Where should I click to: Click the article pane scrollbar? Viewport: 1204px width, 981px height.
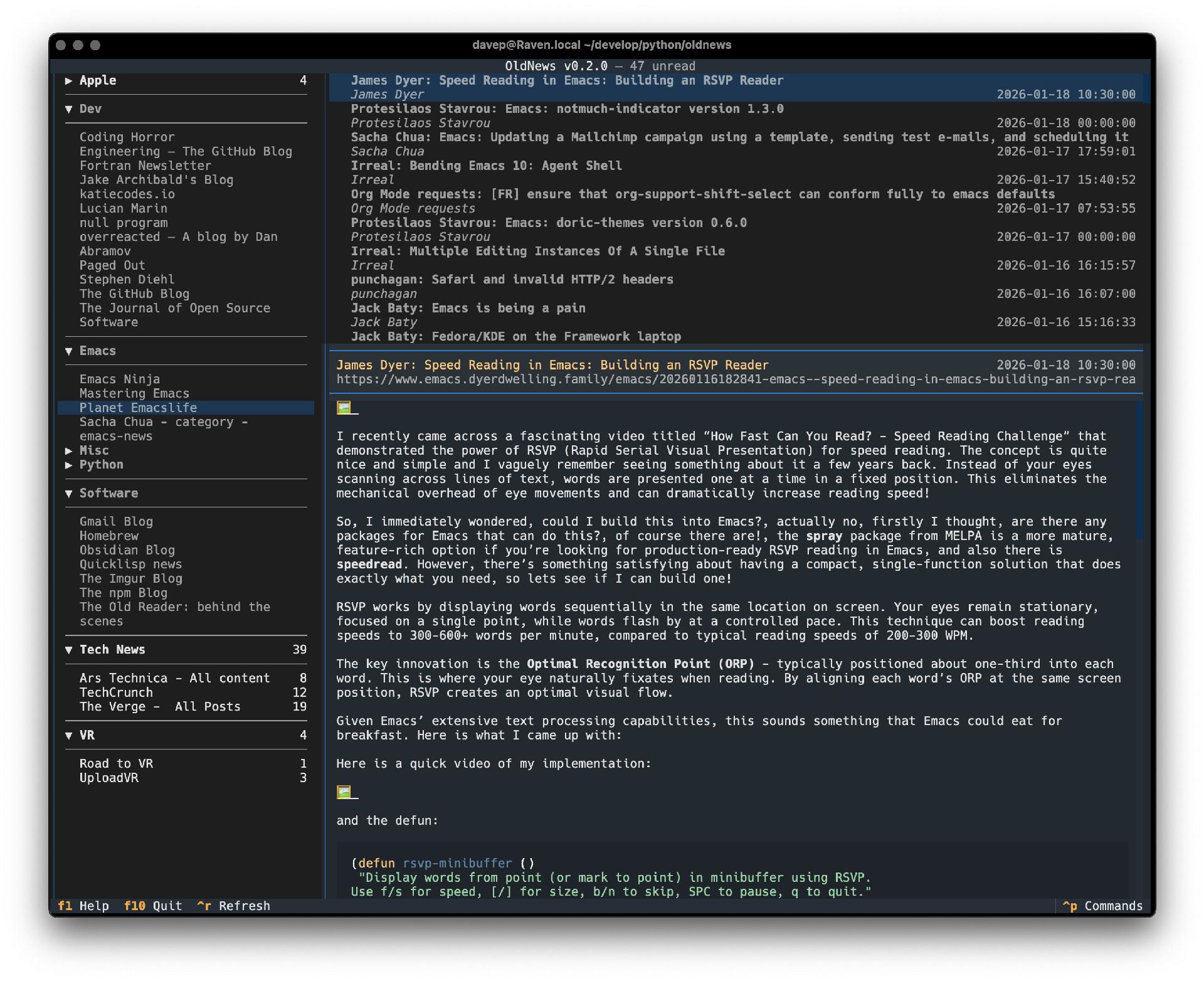1139,470
